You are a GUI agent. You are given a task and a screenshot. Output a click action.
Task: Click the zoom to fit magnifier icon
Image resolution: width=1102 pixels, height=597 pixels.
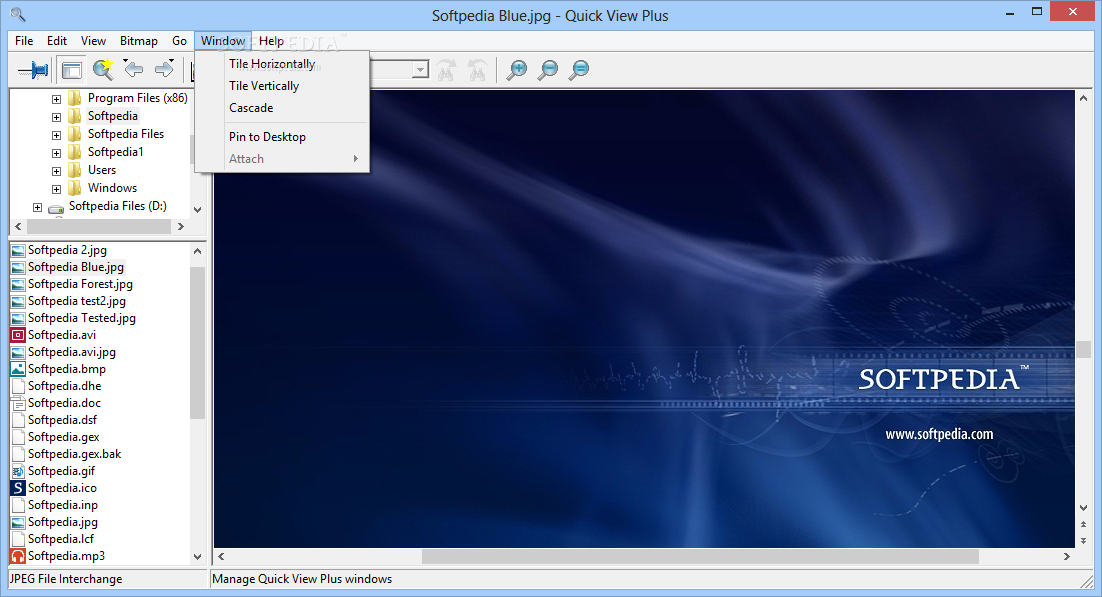tap(578, 70)
